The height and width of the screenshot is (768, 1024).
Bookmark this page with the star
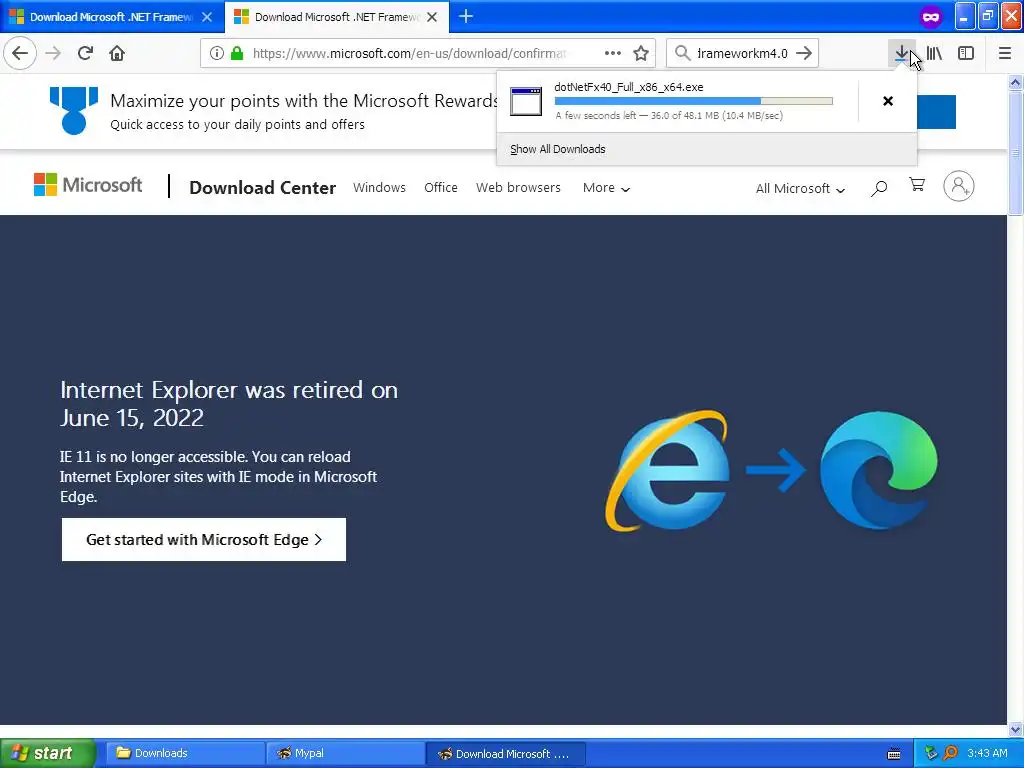[x=641, y=53]
